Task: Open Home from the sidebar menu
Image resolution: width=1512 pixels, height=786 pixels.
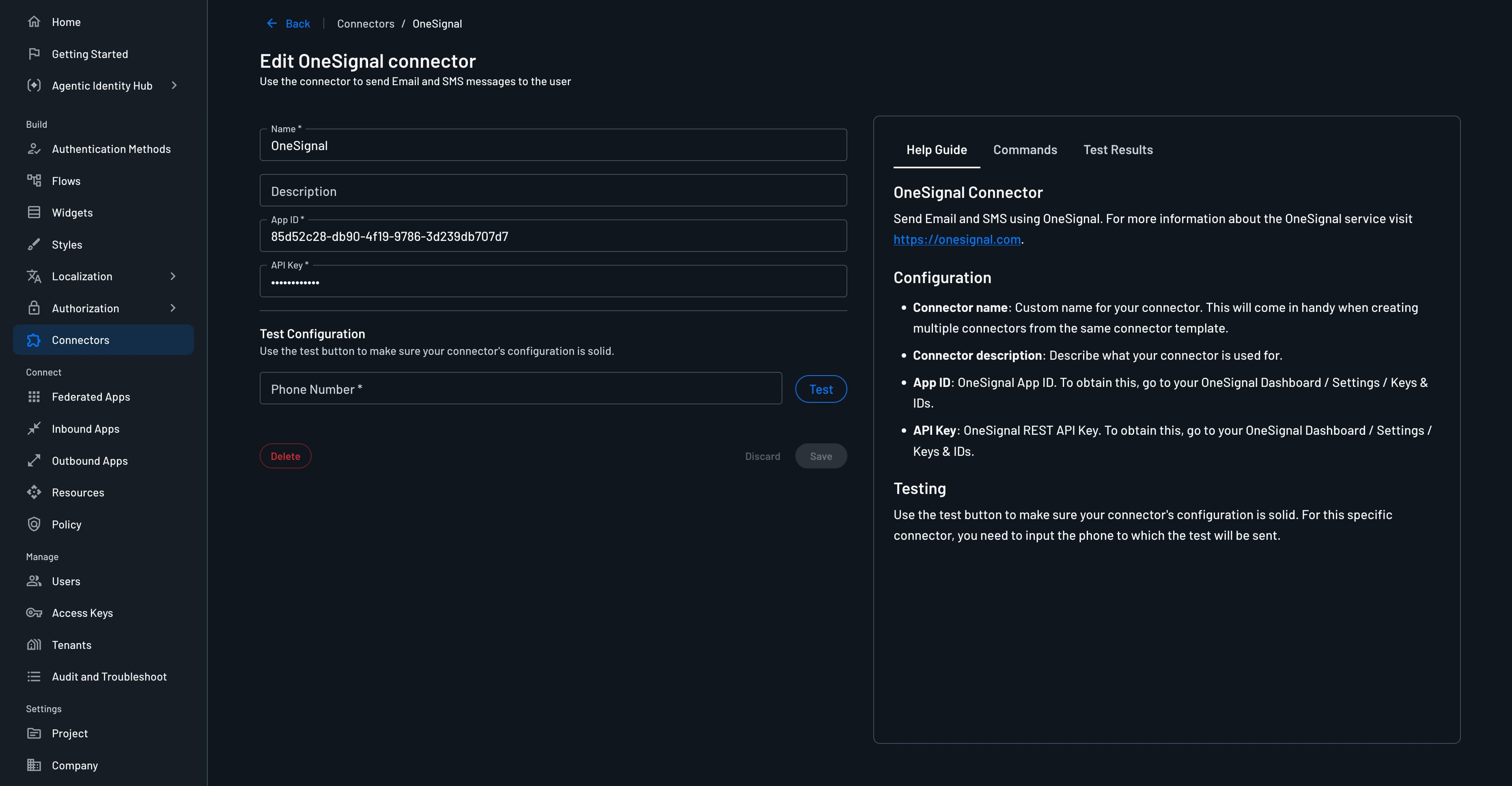Action: point(103,22)
